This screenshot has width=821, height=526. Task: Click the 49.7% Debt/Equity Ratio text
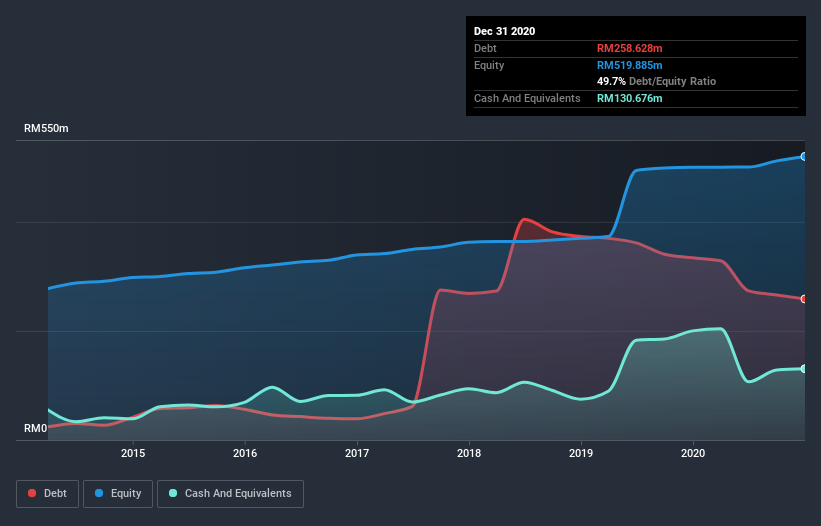pyautogui.click(x=657, y=81)
